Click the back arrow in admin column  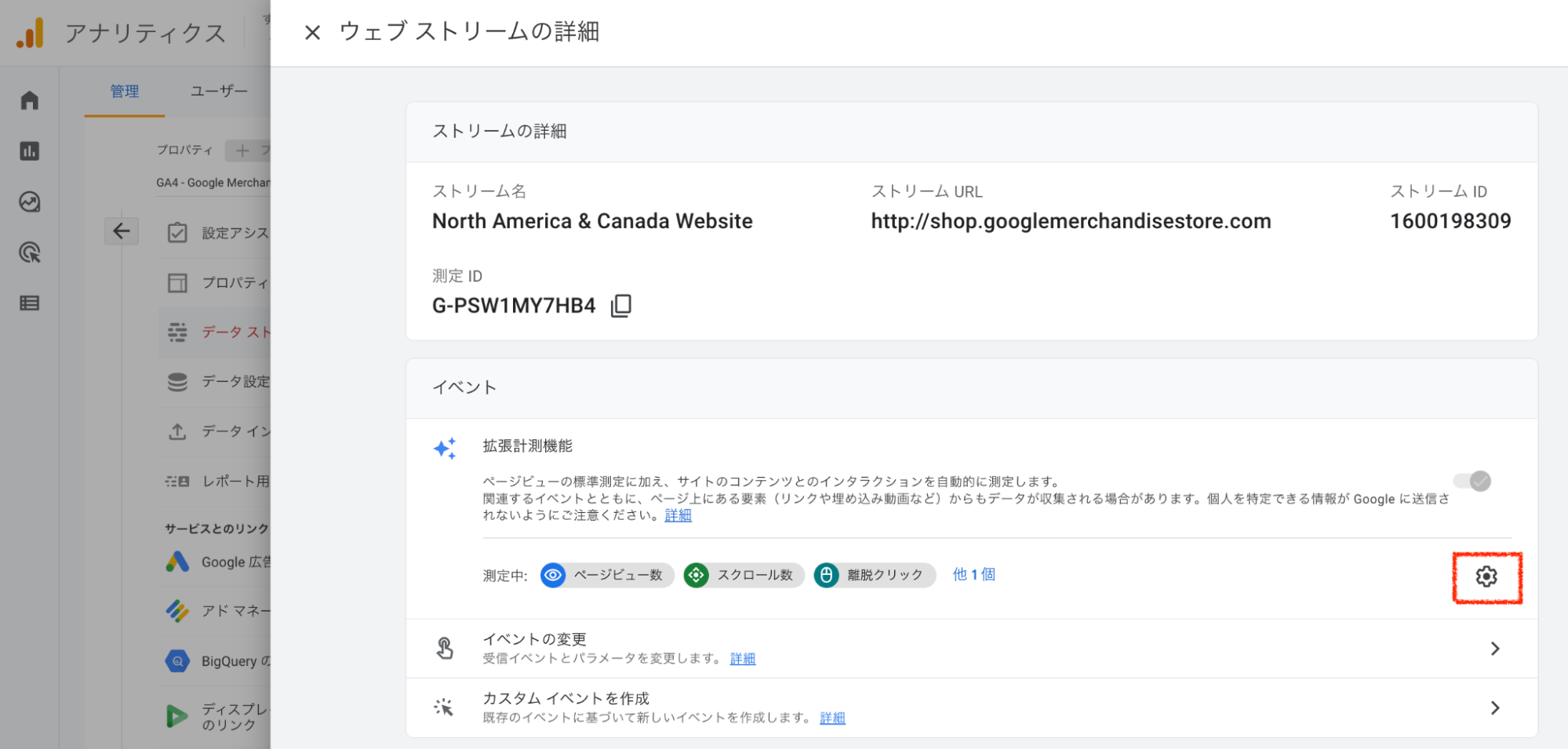pos(122,231)
